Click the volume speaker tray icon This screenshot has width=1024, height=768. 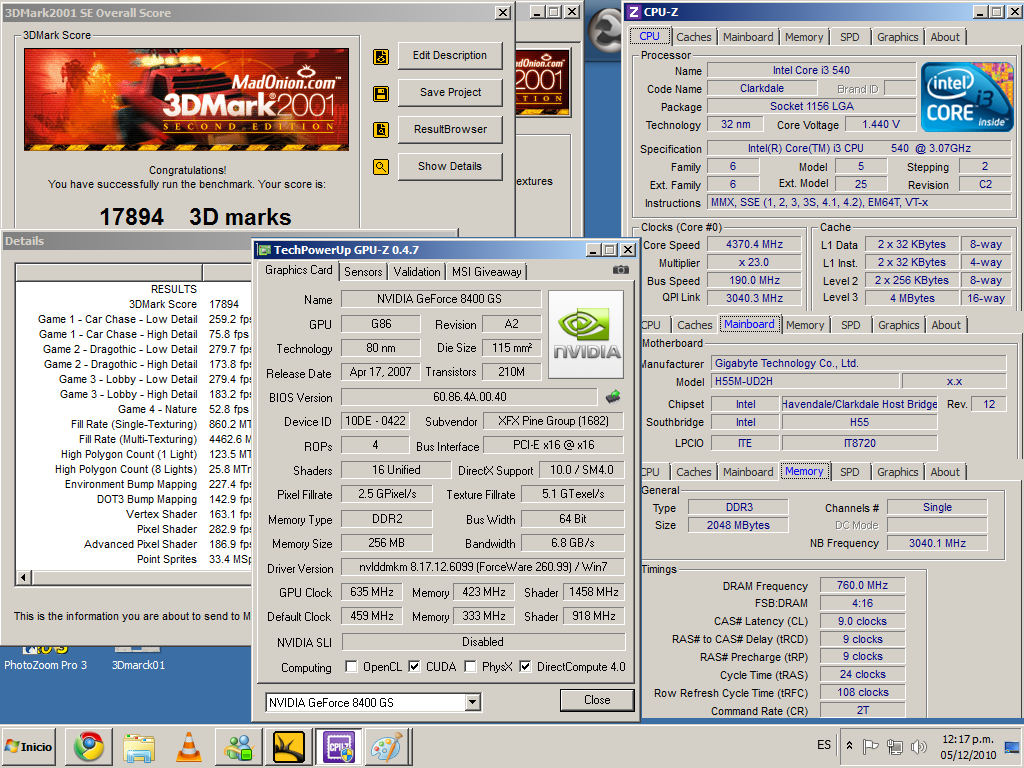tap(919, 746)
